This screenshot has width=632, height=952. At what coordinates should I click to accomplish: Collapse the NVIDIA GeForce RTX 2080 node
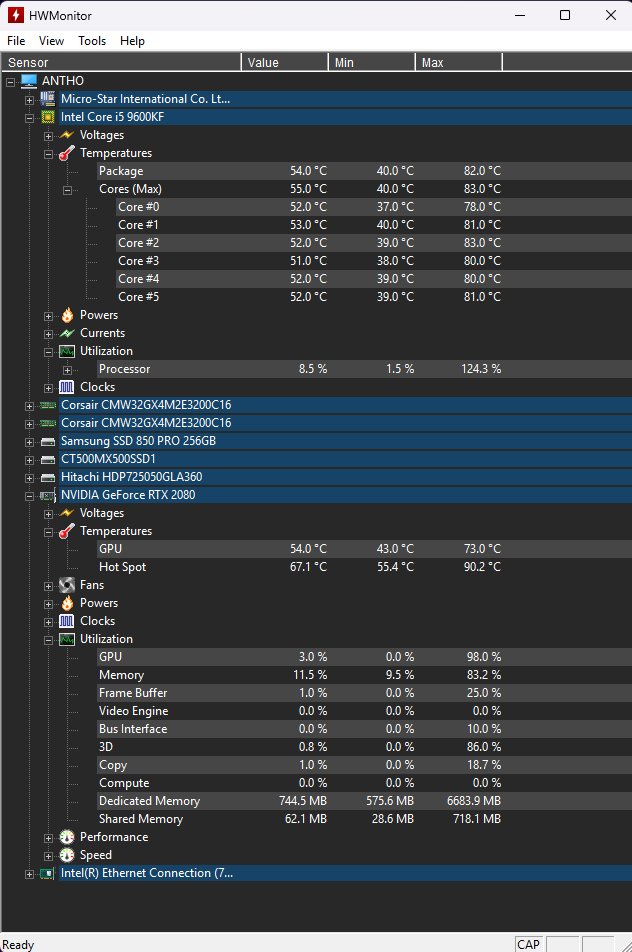29,496
